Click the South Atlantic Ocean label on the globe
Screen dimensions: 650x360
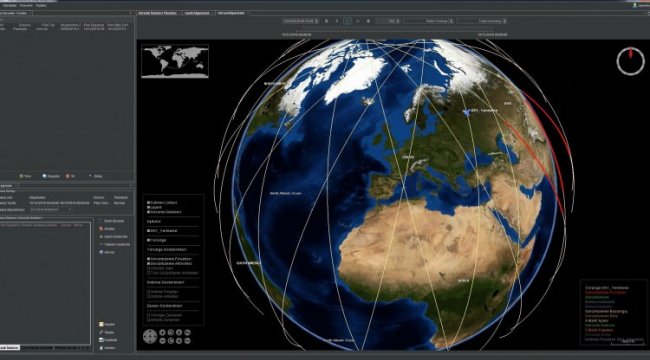tap(339, 340)
